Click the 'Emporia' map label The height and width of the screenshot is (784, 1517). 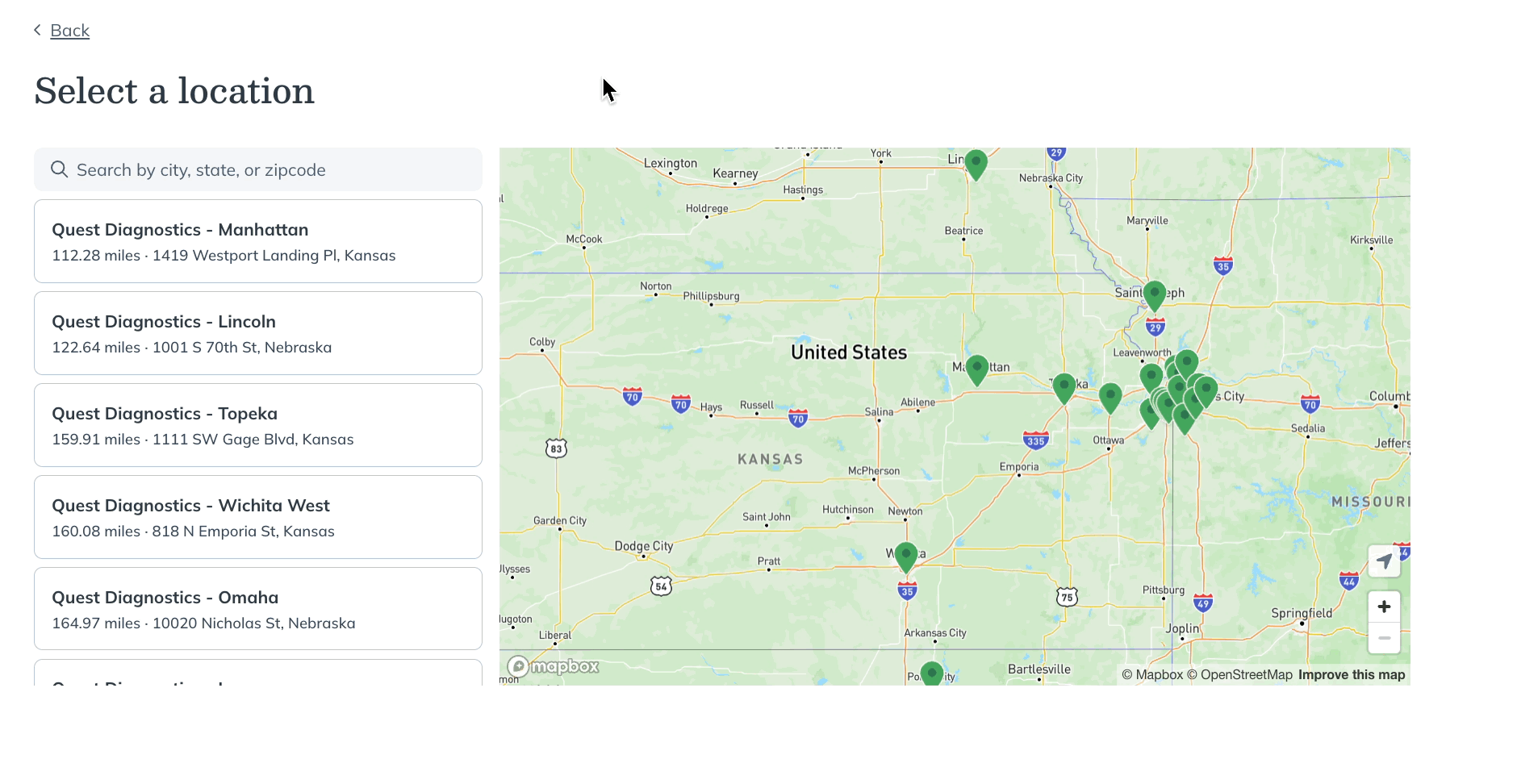tap(1019, 467)
